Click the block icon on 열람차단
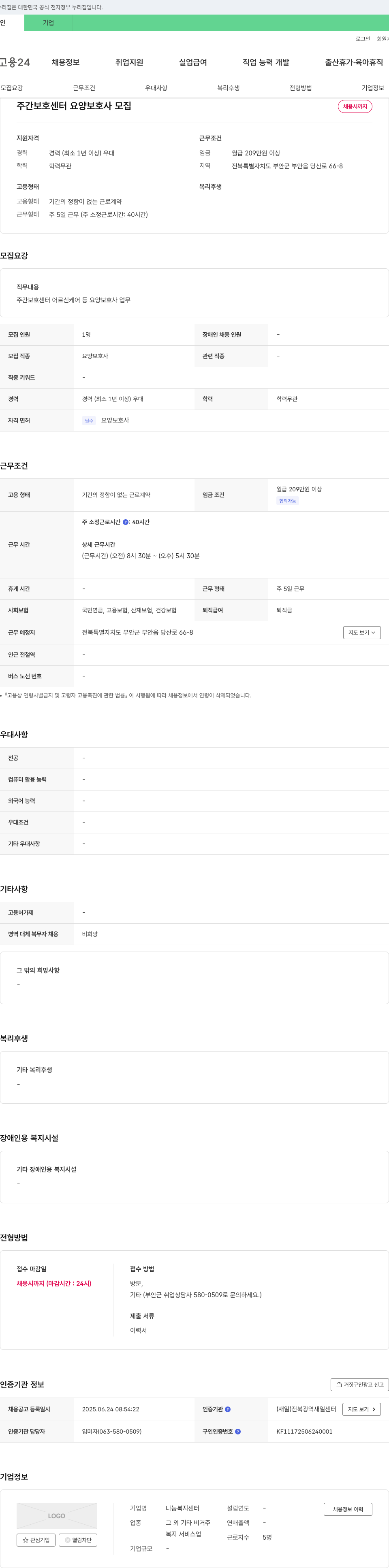Image resolution: width=389 pixels, height=1568 pixels. click(68, 1540)
